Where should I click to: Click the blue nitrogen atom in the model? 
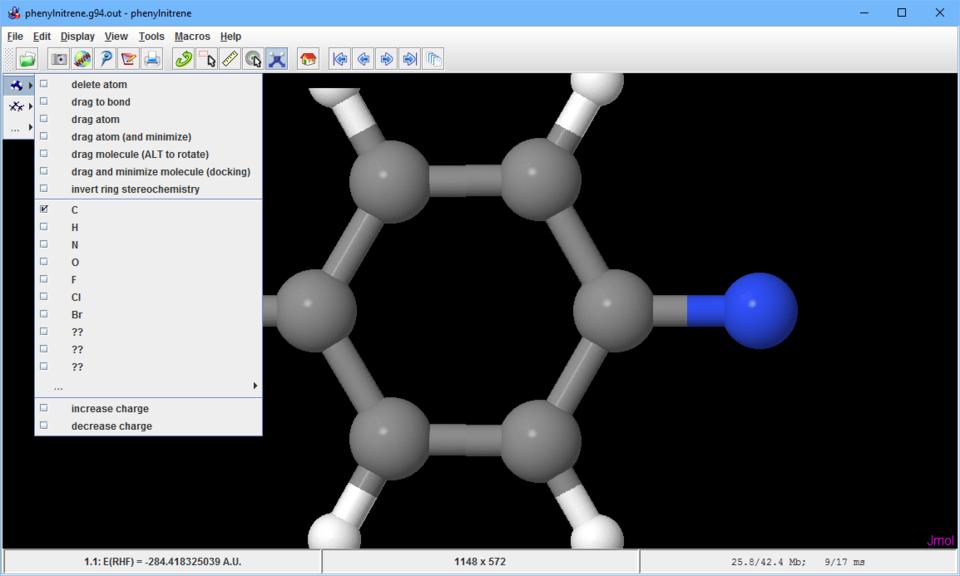[x=759, y=310]
